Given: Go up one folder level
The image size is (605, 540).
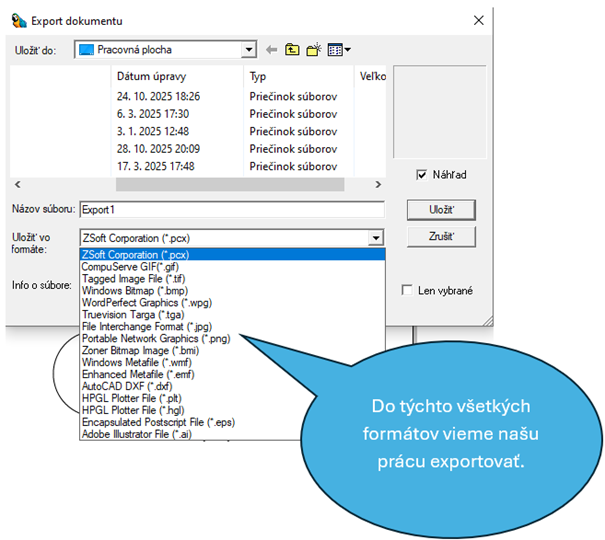Looking at the screenshot, I should pos(293,49).
